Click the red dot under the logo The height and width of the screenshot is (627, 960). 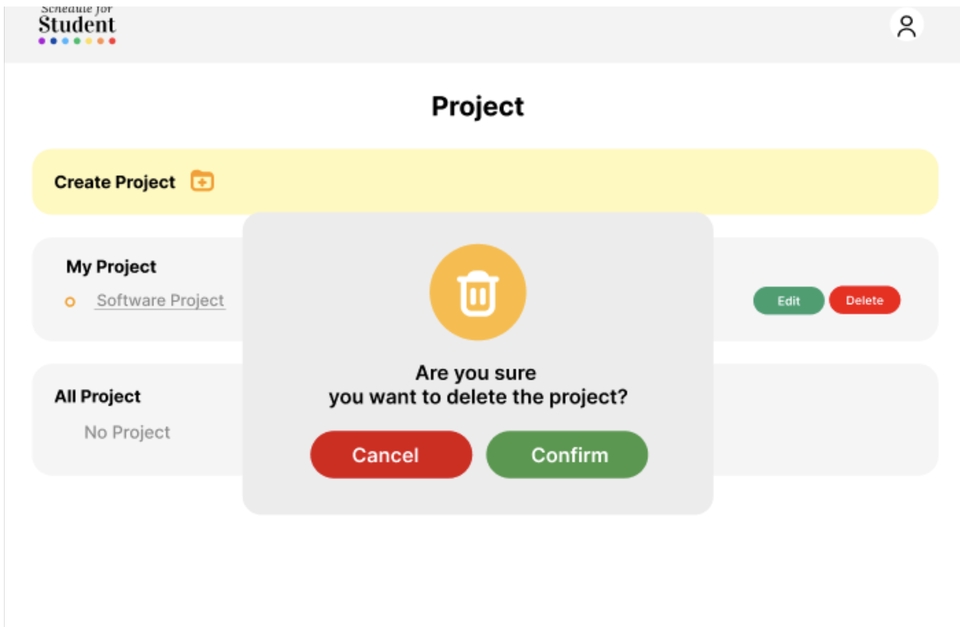pyautogui.click(x=112, y=41)
